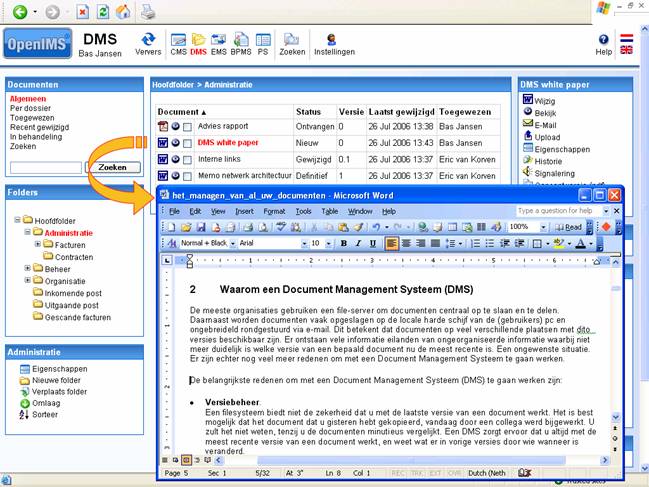The height and width of the screenshot is (487, 649).
Task: Click the browser Back arrow
Action: point(20,12)
